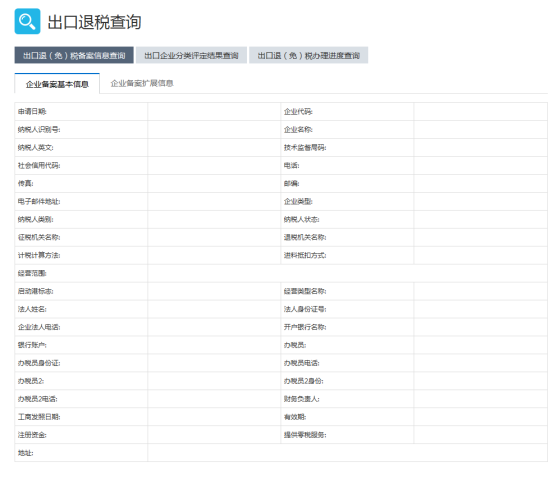Select the 法人姓名 label
This screenshot has width=555, height=503.
(32, 309)
